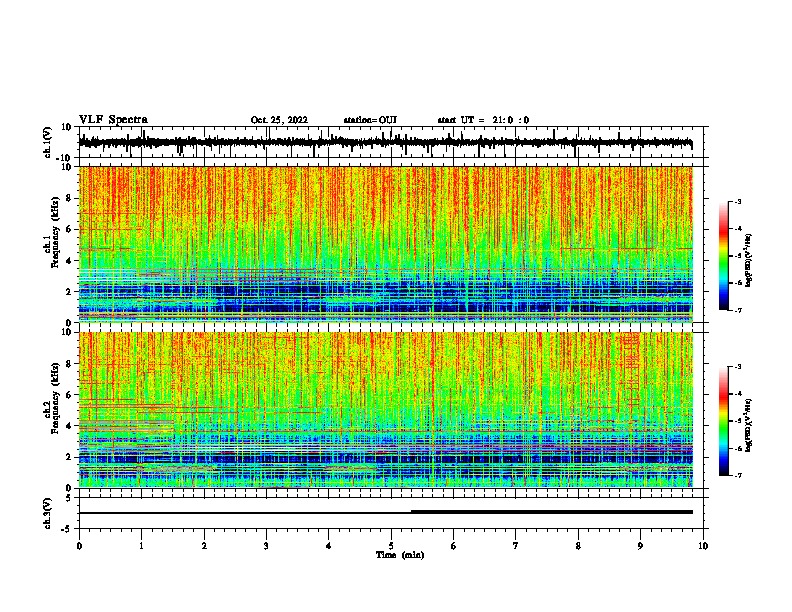Image resolution: width=792 pixels, height=612 pixels.
Task: Click the log(PSD) label beside ch.2 colorbar
Action: pyautogui.click(x=749, y=425)
